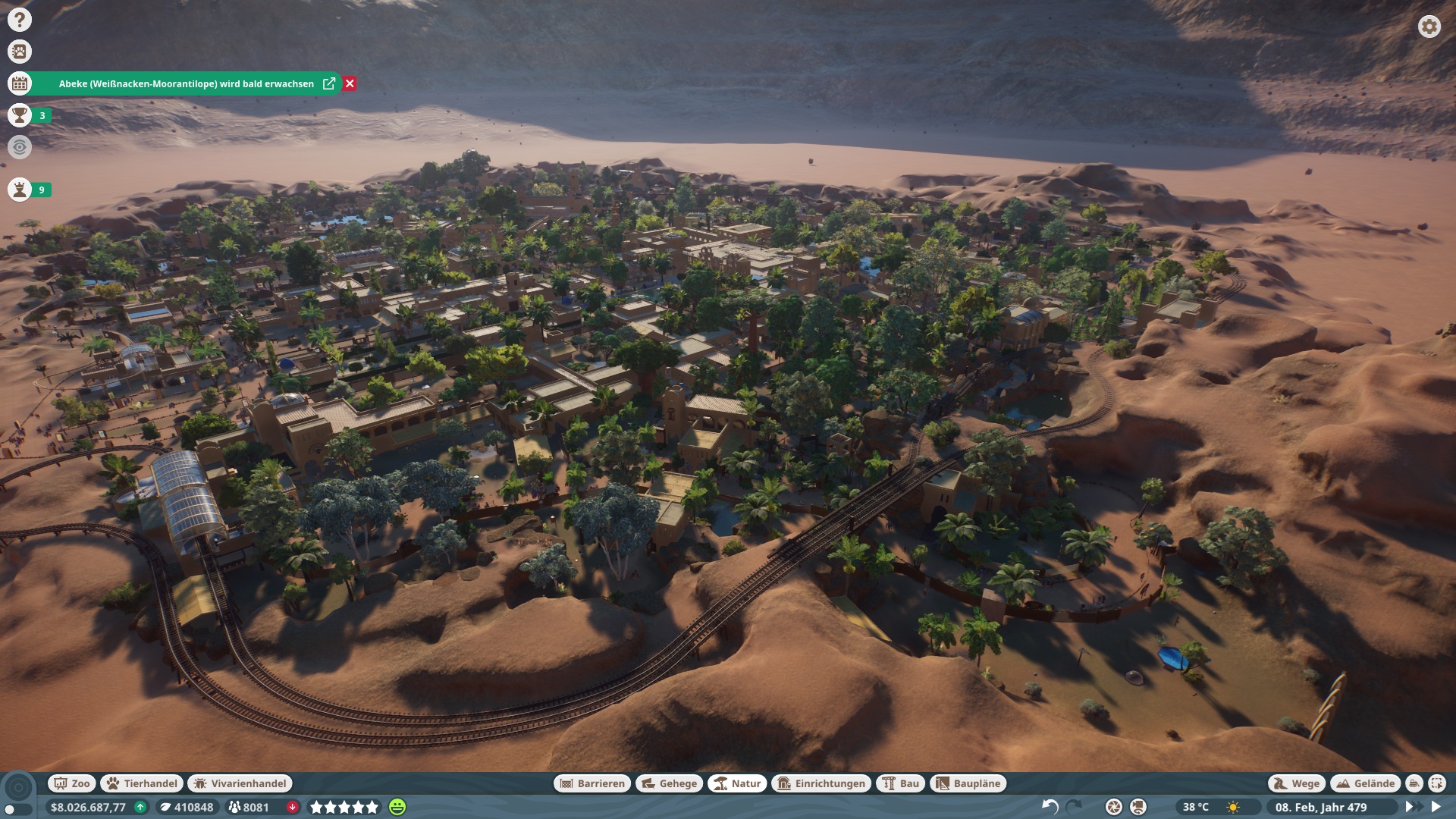Screen dimensions: 1456x819
Task: Open the five-star zoo rating
Action: 344,807
